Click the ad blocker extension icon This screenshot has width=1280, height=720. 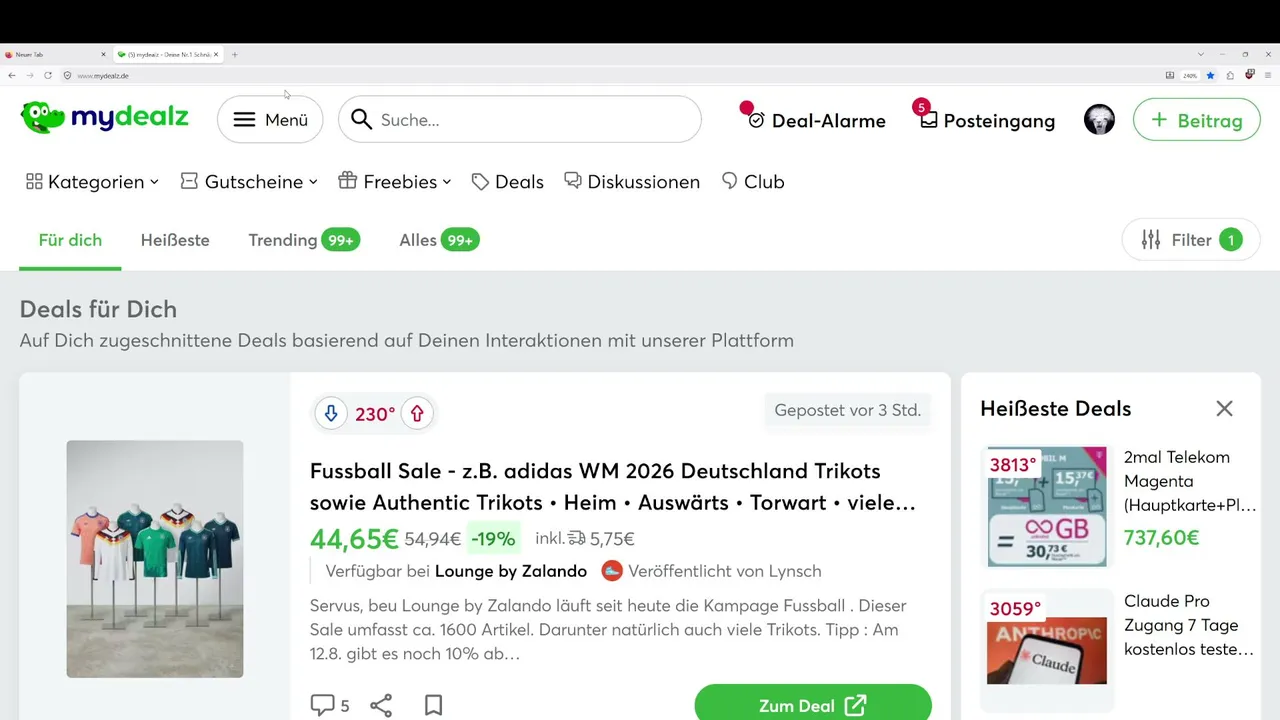tap(1250, 75)
